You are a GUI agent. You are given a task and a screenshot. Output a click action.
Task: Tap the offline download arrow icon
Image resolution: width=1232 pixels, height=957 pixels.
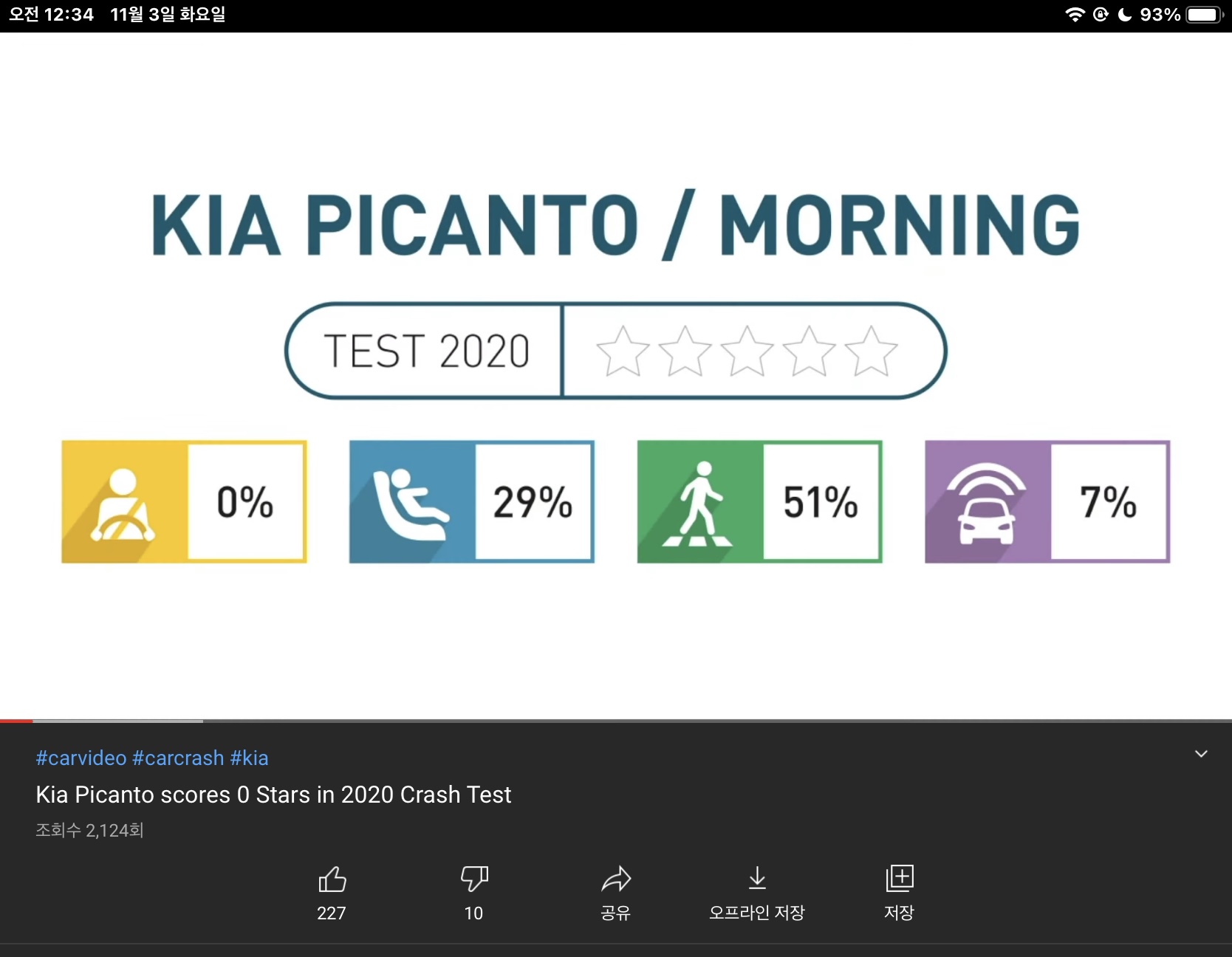coord(757,879)
